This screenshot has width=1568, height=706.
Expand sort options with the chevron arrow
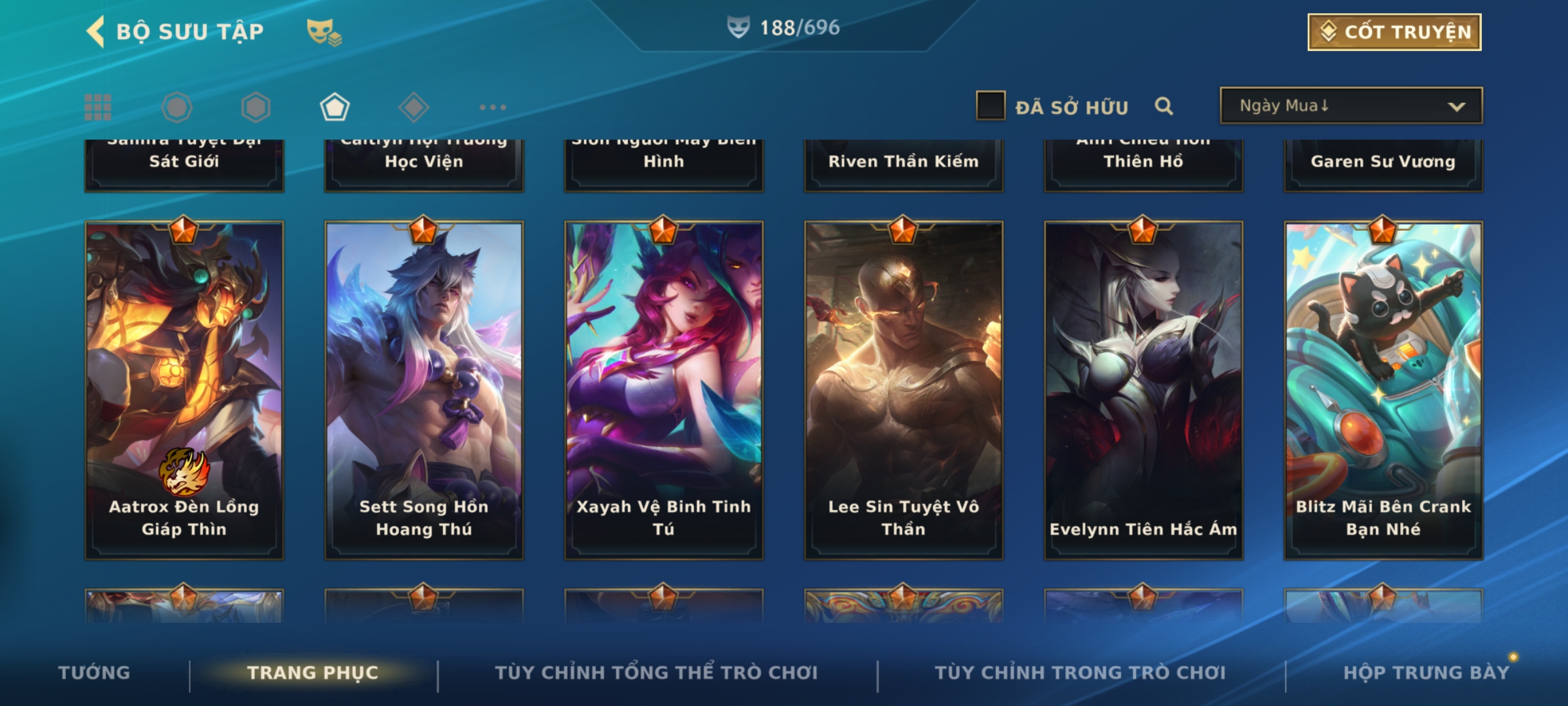(1456, 107)
